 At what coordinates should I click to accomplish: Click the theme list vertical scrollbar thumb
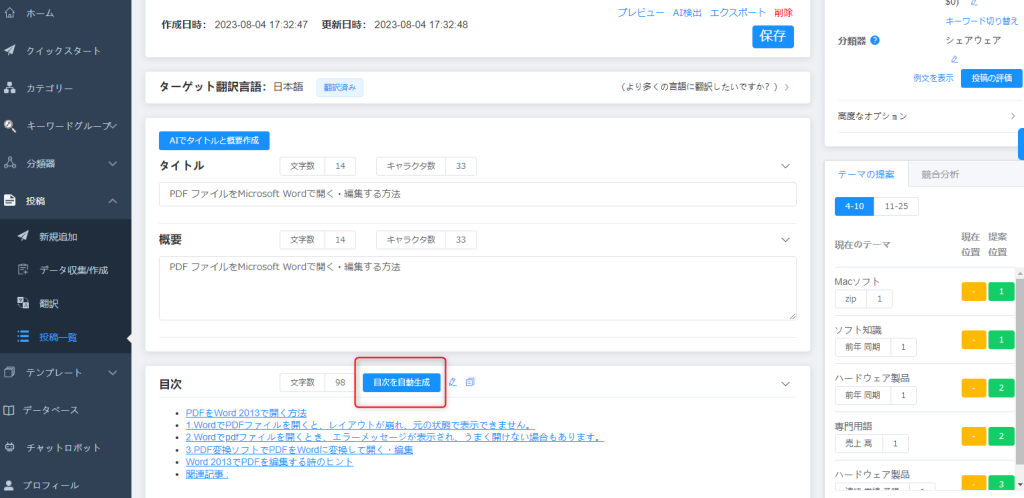[x=1019, y=371]
